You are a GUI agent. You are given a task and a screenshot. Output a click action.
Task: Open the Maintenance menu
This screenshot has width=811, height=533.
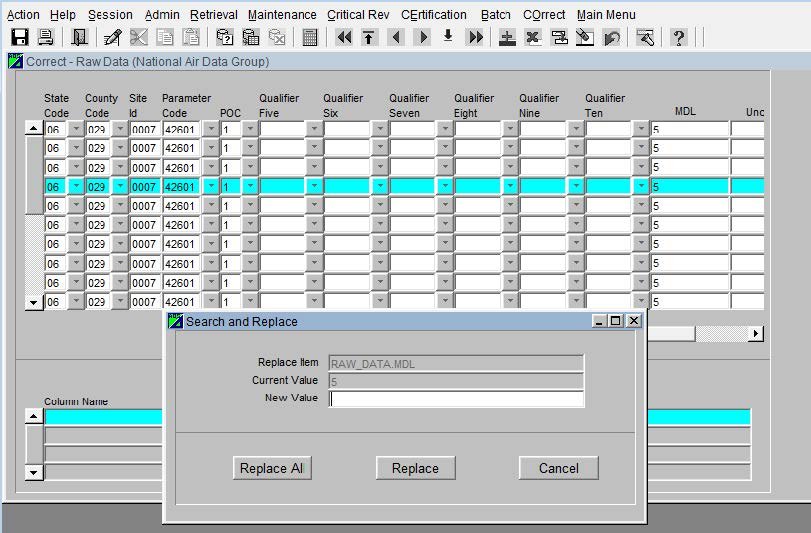282,14
